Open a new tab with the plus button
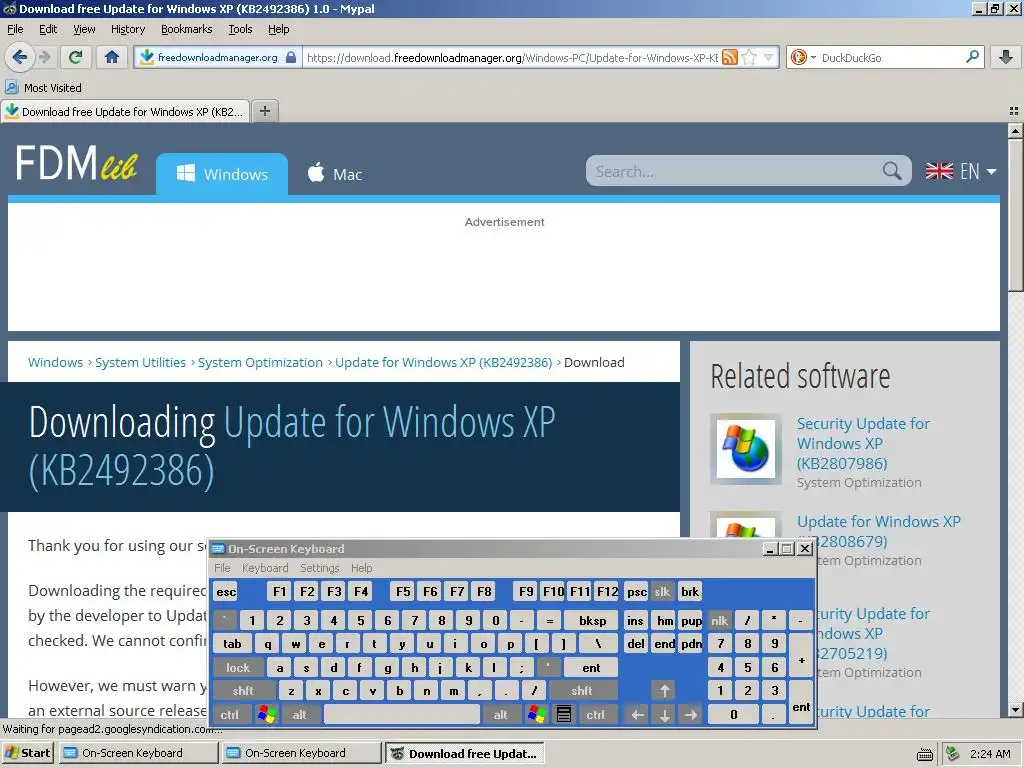This screenshot has width=1024, height=768. point(264,111)
